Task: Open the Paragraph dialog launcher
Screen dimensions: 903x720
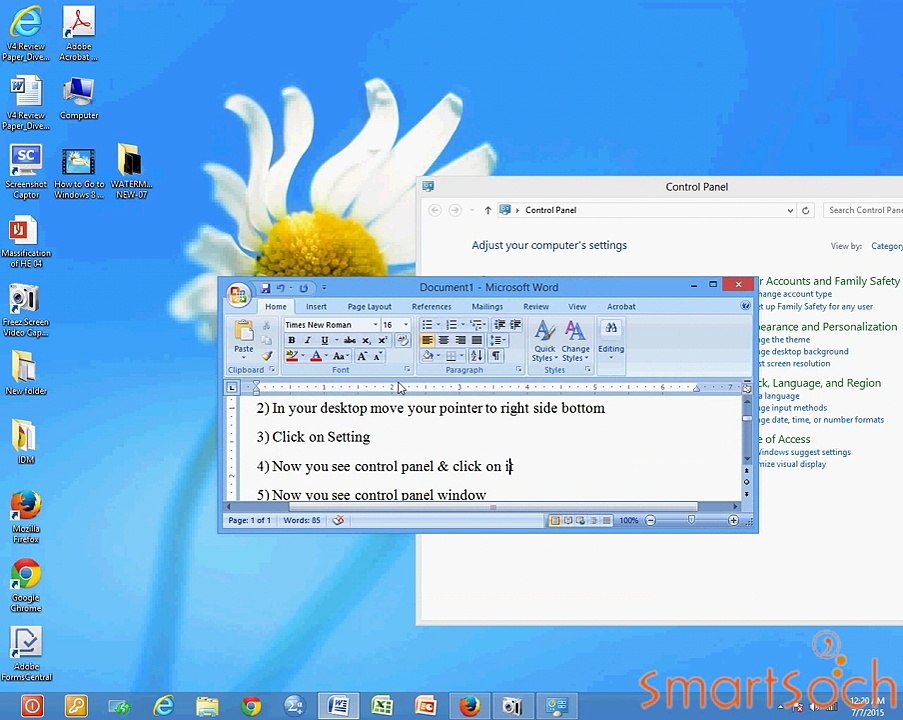Action: [518, 369]
